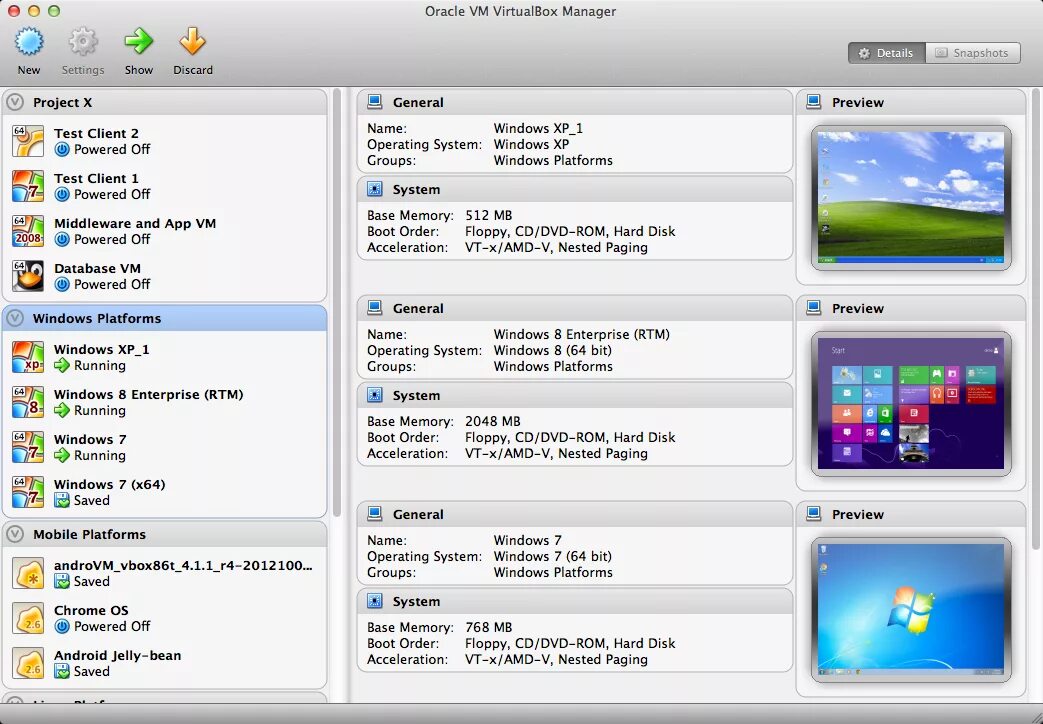Click Windows XP_1 OS icon

[x=28, y=357]
